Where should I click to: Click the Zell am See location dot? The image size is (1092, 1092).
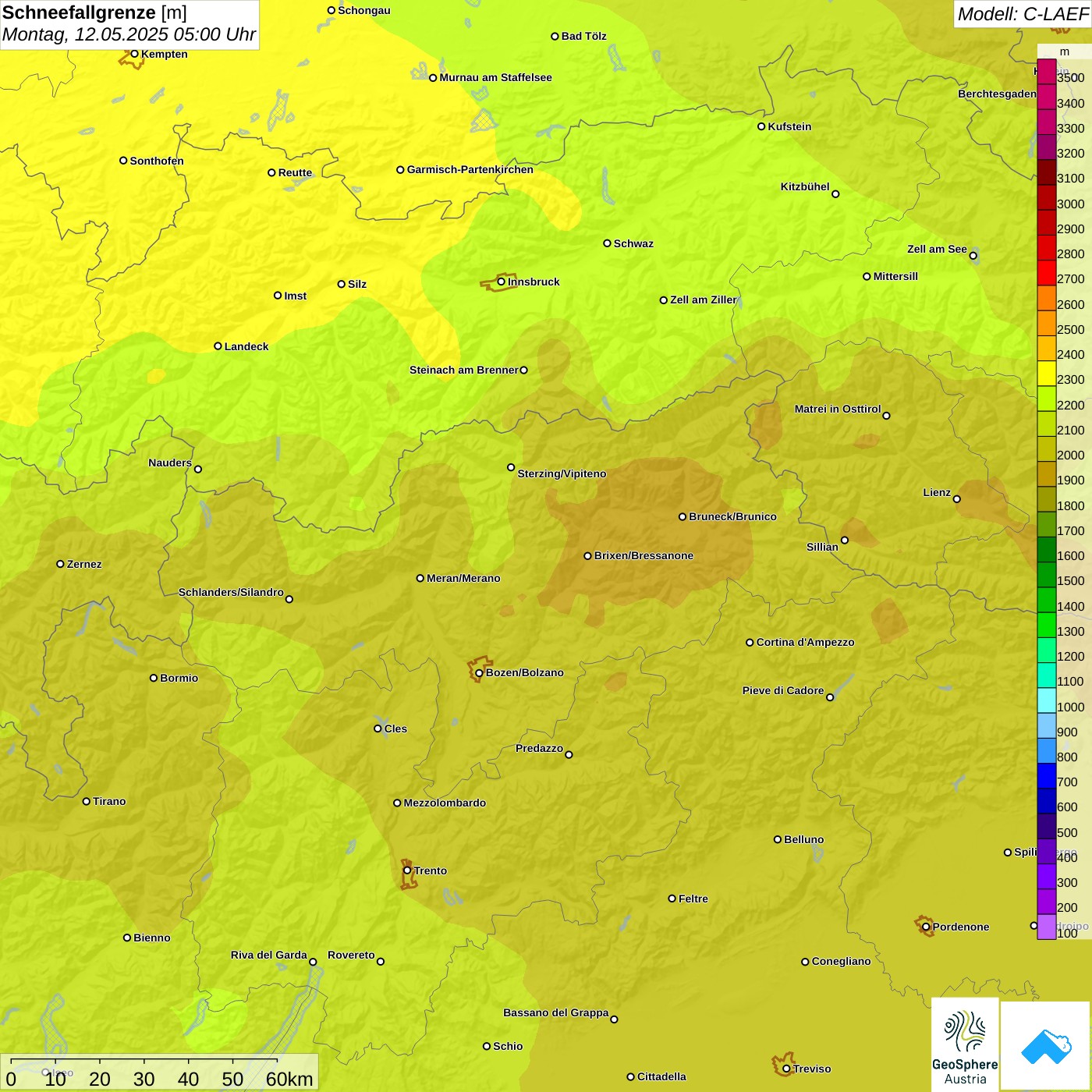coord(973,255)
